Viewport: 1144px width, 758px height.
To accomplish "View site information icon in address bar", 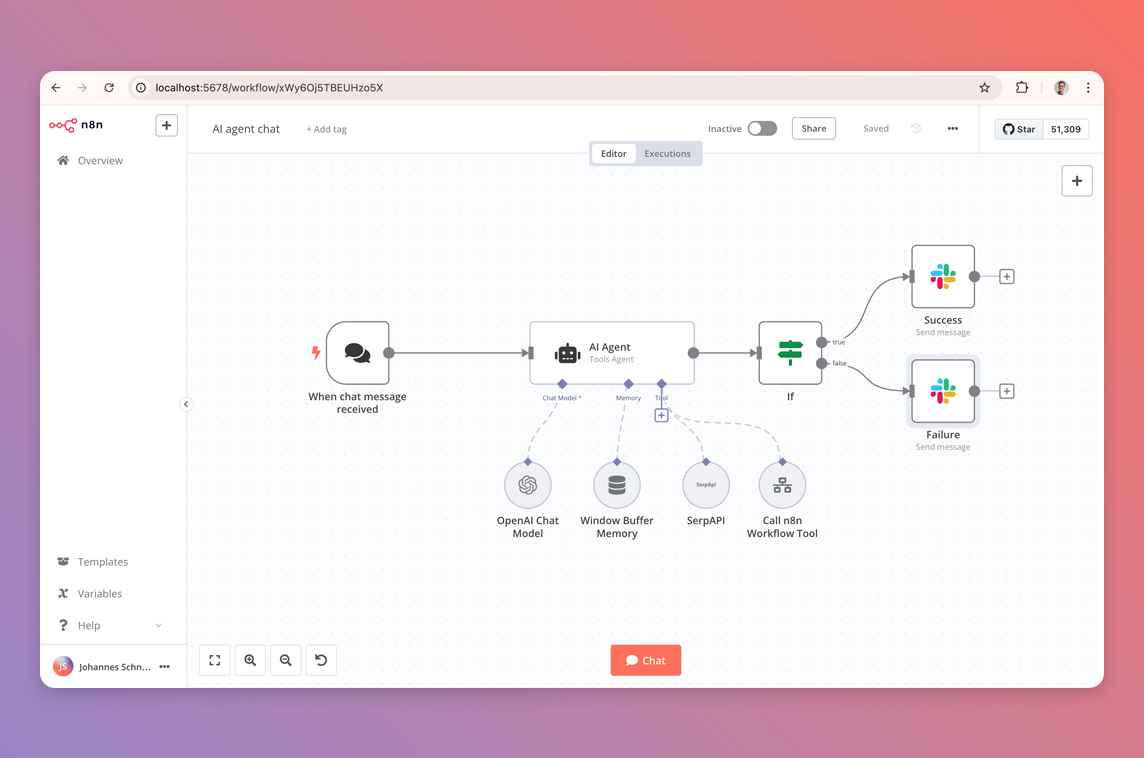I will [141, 88].
